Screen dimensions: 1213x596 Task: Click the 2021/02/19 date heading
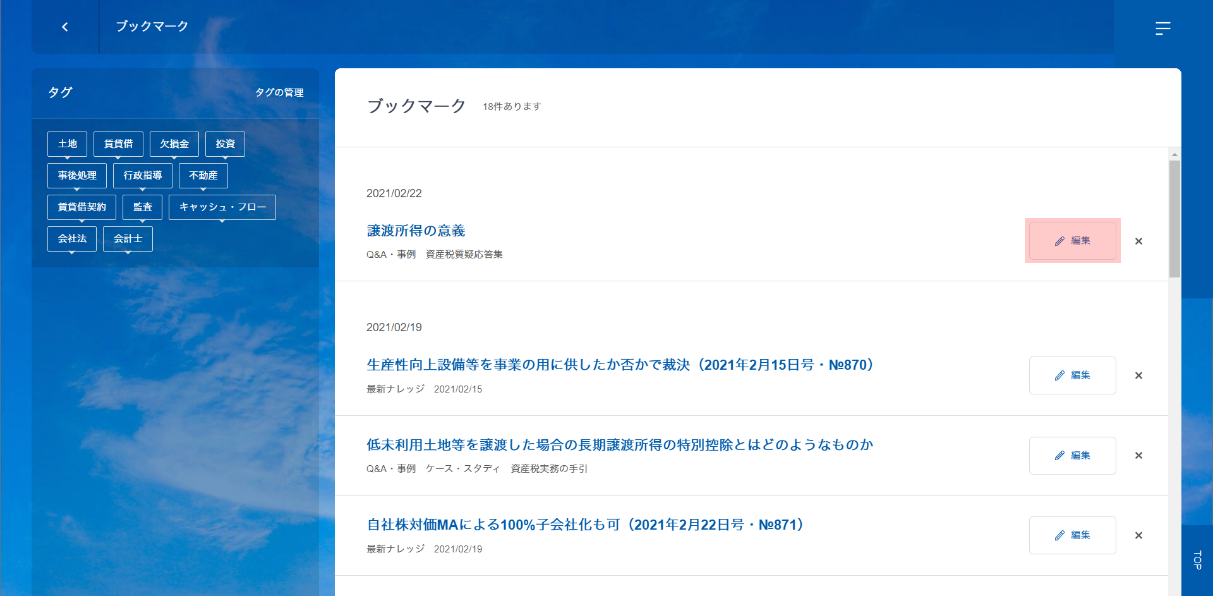pyautogui.click(x=394, y=327)
